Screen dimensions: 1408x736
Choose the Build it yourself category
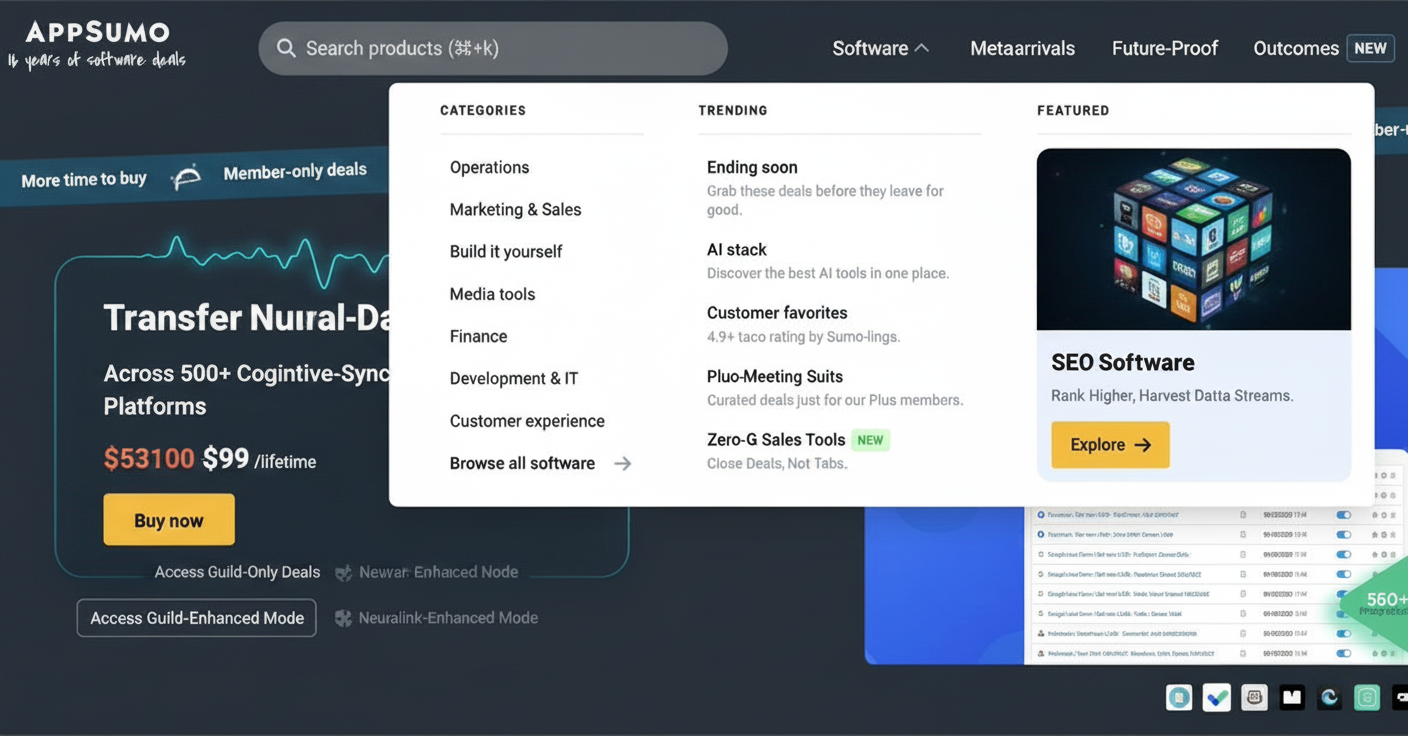[x=506, y=251]
